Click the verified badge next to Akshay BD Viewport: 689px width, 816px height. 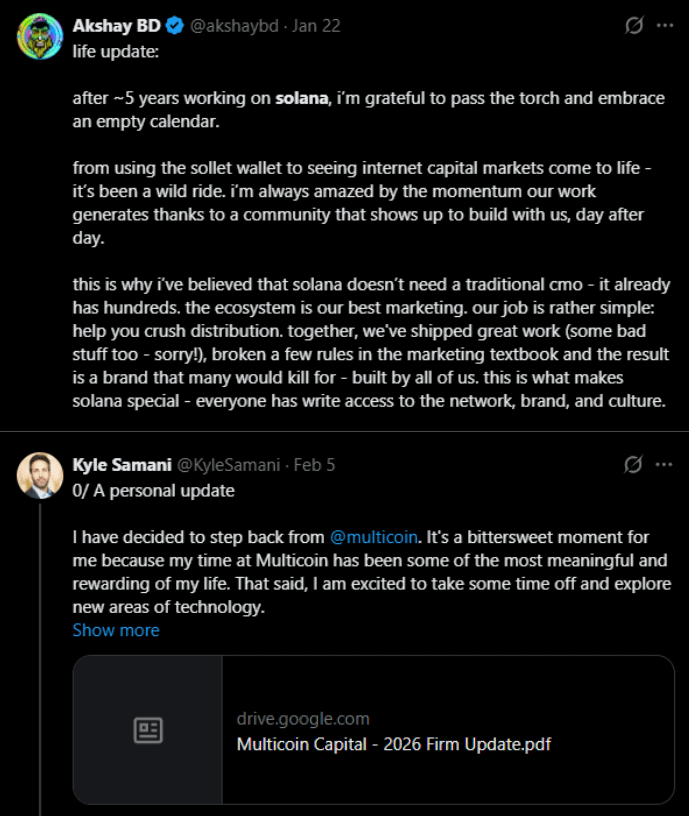[175, 26]
